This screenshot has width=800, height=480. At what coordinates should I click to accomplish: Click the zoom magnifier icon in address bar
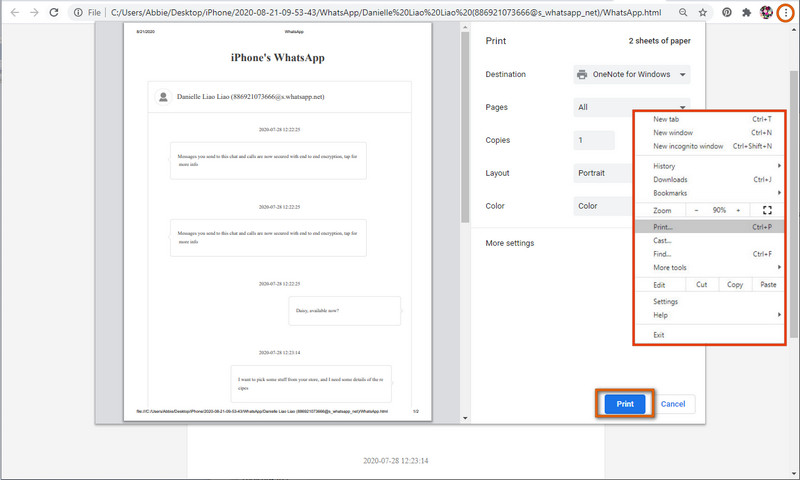(683, 12)
